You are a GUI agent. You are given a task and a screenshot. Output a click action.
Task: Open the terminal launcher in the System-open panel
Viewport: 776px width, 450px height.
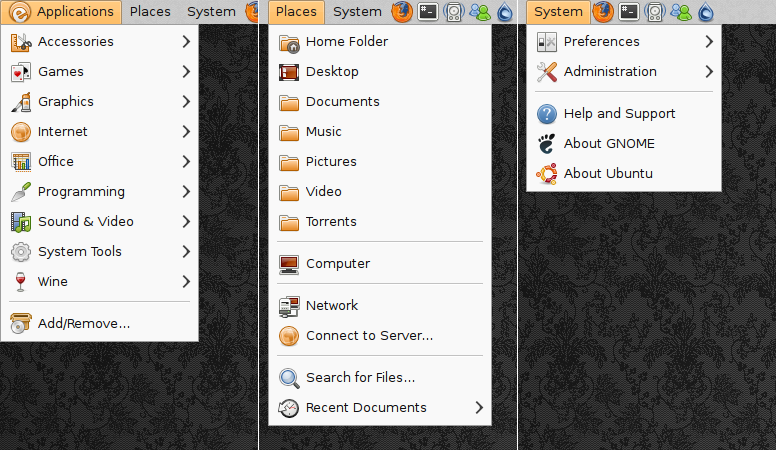tap(629, 12)
